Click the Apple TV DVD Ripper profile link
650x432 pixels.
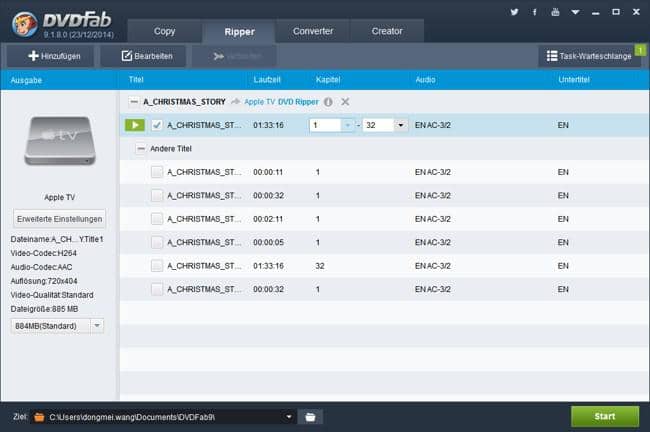point(281,102)
